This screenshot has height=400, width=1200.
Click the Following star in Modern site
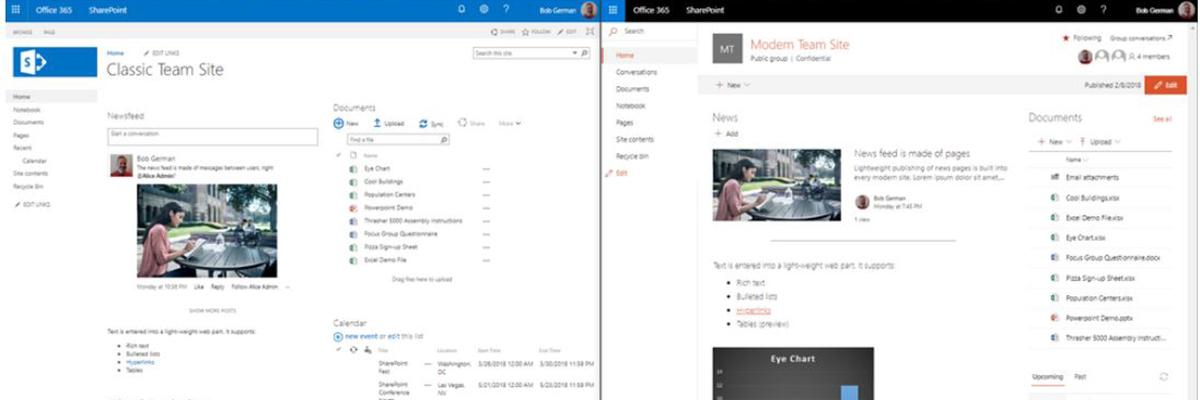pos(1066,38)
